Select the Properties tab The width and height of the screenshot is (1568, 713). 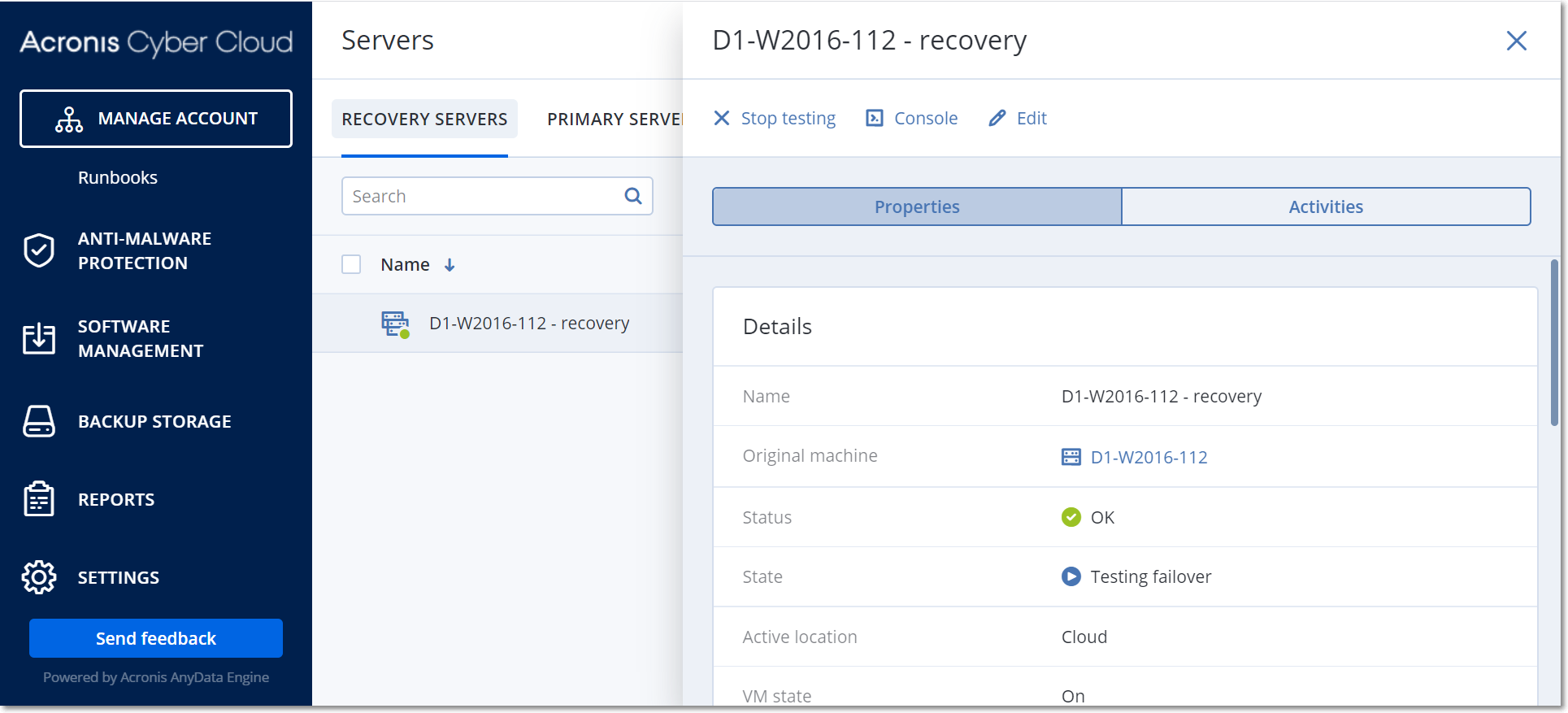click(x=917, y=207)
